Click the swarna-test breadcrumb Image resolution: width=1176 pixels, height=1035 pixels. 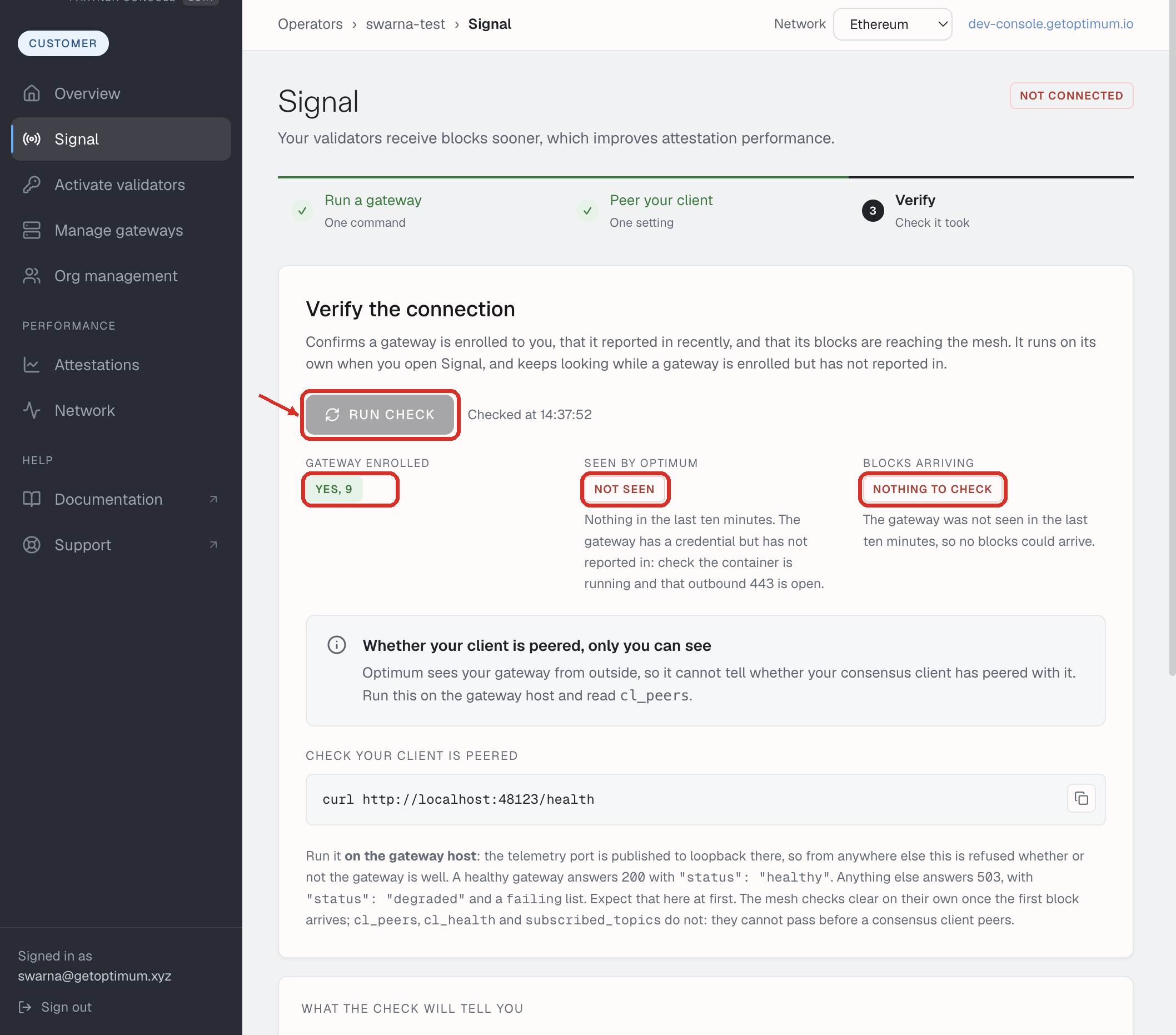coord(405,23)
